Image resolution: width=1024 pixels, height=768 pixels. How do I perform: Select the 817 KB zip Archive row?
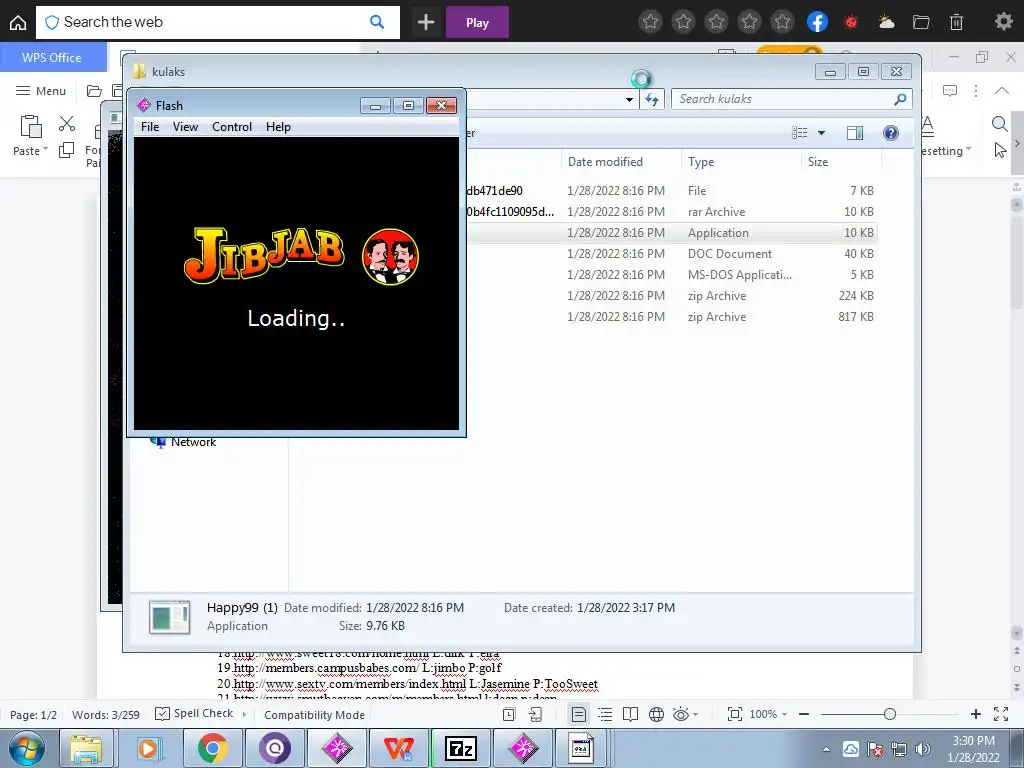click(670, 317)
